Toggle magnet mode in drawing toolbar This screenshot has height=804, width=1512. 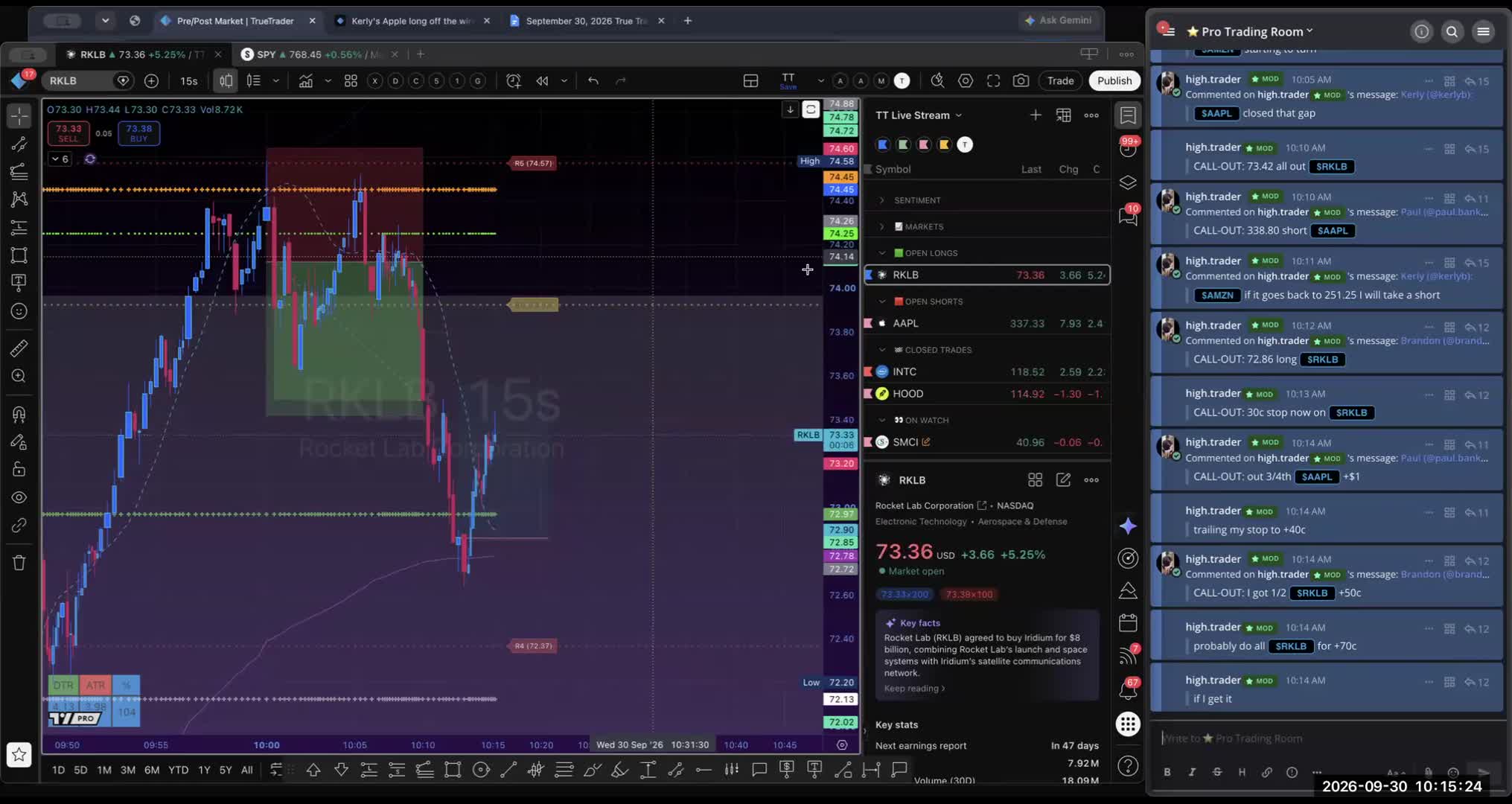coord(19,414)
